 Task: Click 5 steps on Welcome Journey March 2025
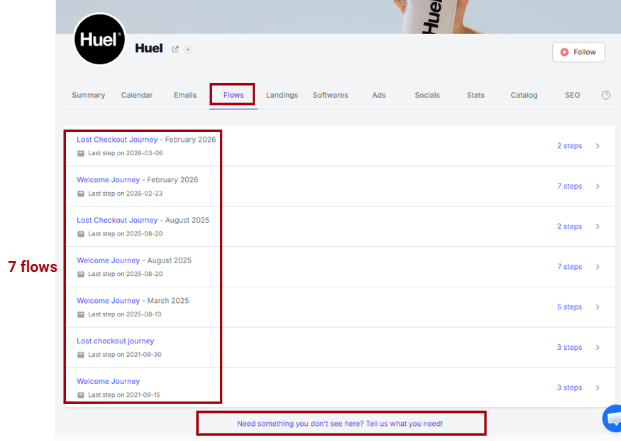570,307
